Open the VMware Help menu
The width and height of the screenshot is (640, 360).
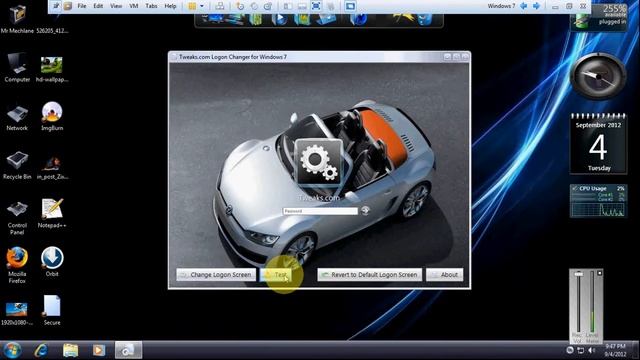click(x=170, y=6)
